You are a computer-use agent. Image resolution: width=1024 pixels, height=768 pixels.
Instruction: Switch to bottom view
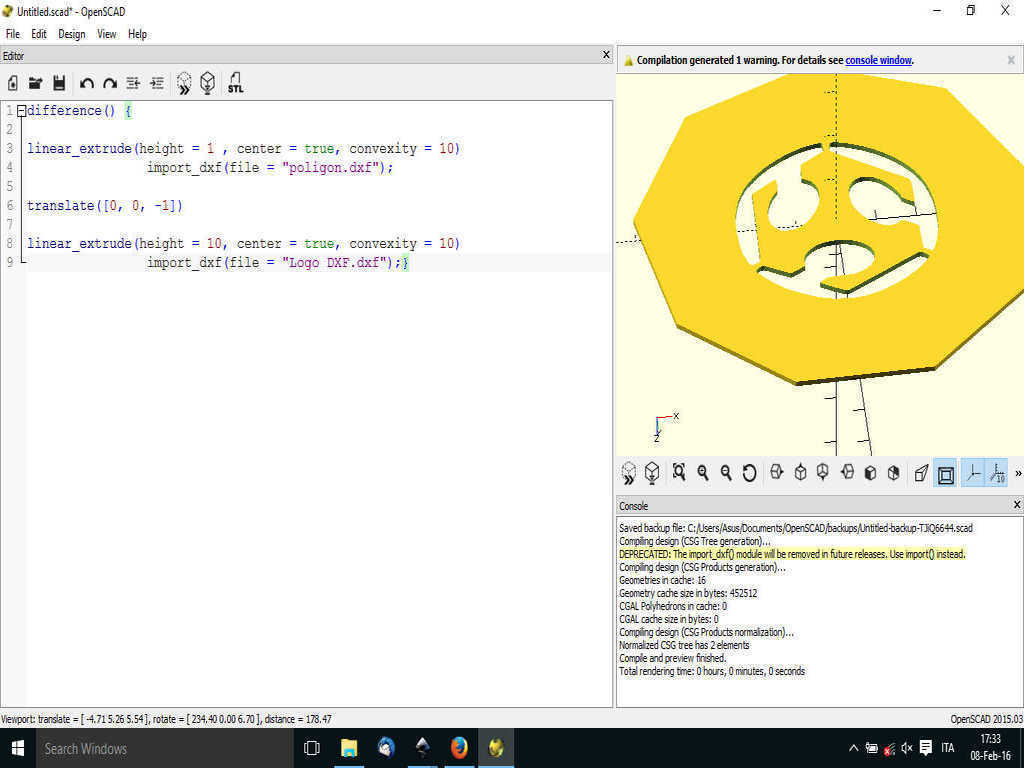(823, 472)
